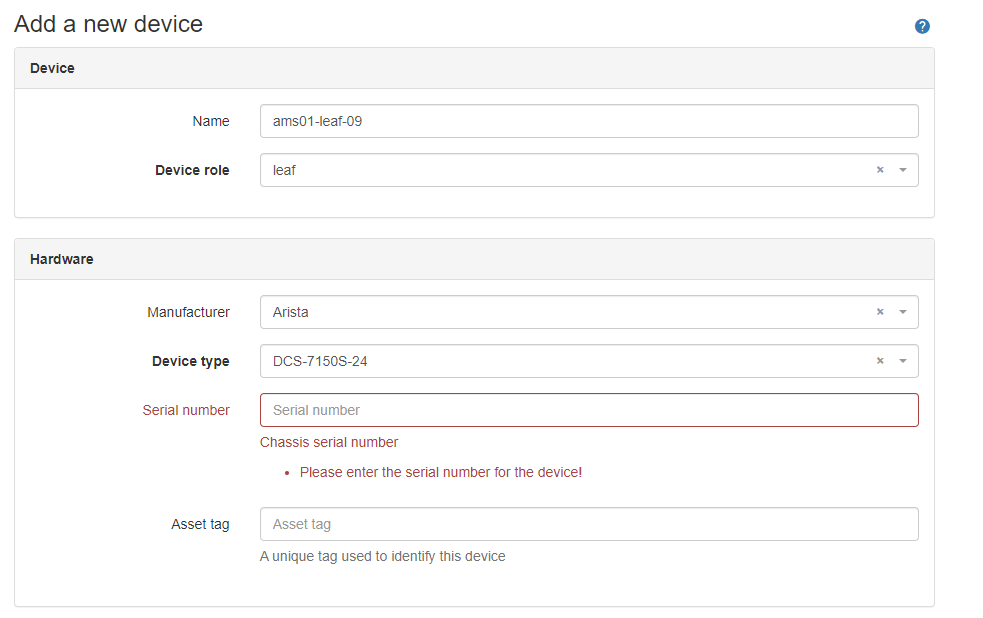This screenshot has width=983, height=618.
Task: Click the 'DCS-7150S-24' device type value
Action: [320, 361]
